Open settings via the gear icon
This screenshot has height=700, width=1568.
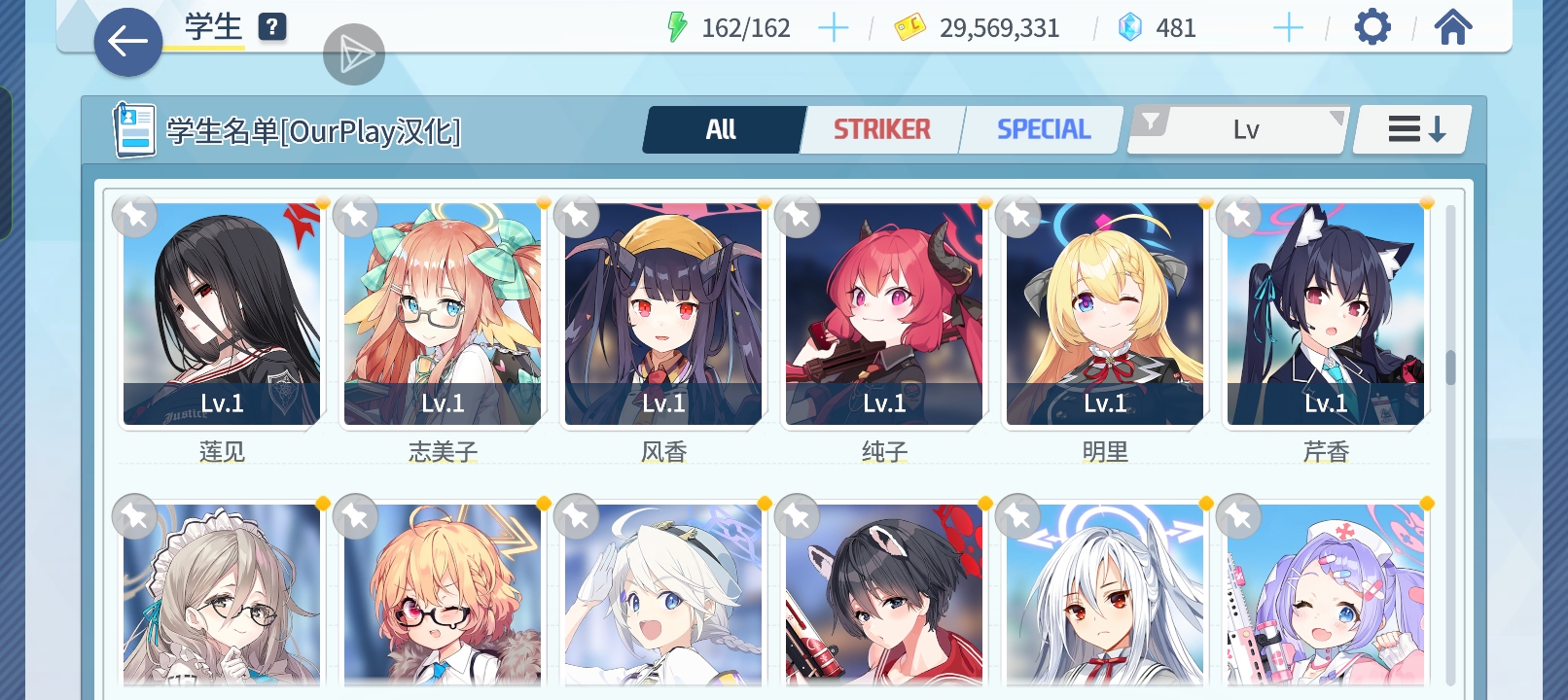point(1372,27)
